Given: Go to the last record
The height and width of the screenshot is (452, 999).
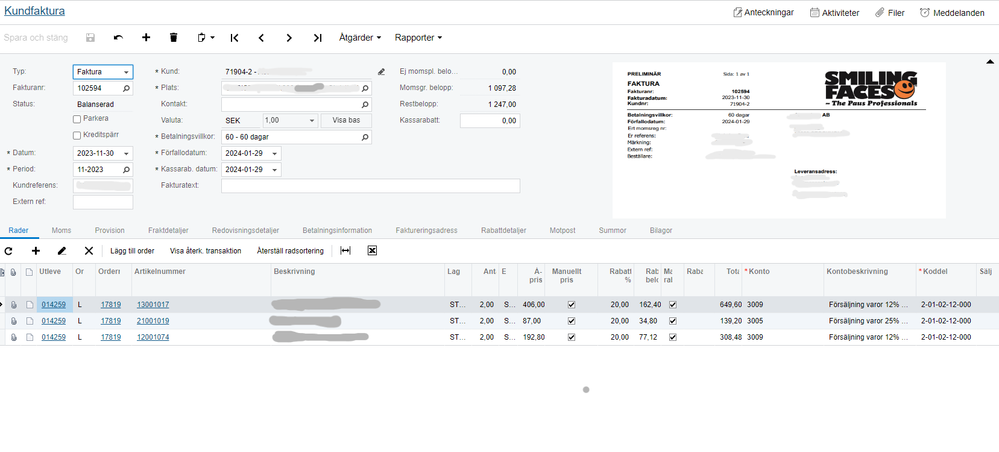Looking at the screenshot, I should click(x=317, y=38).
